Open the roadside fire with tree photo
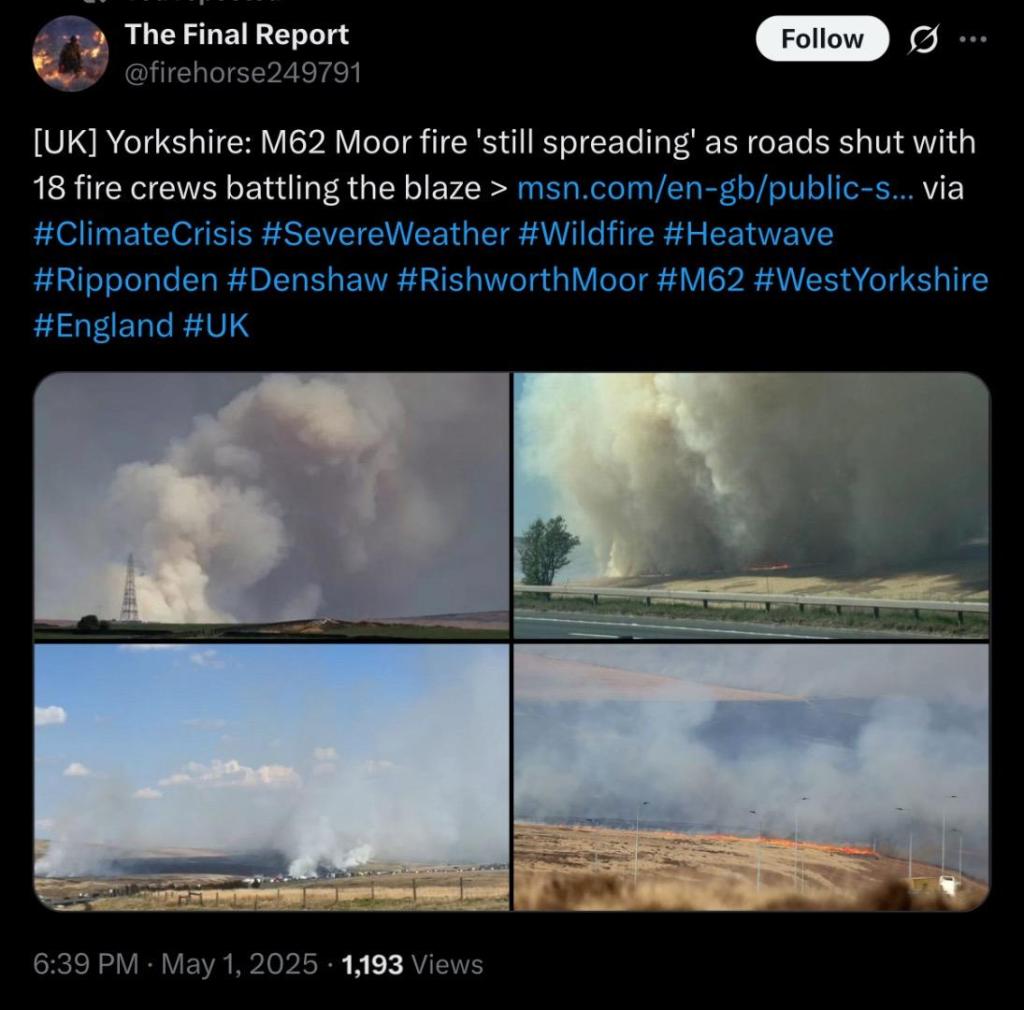 [x=752, y=506]
